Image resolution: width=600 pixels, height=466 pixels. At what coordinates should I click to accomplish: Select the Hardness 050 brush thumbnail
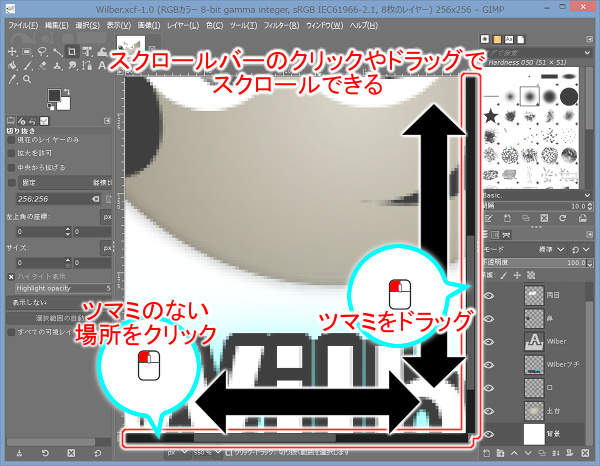pos(530,96)
